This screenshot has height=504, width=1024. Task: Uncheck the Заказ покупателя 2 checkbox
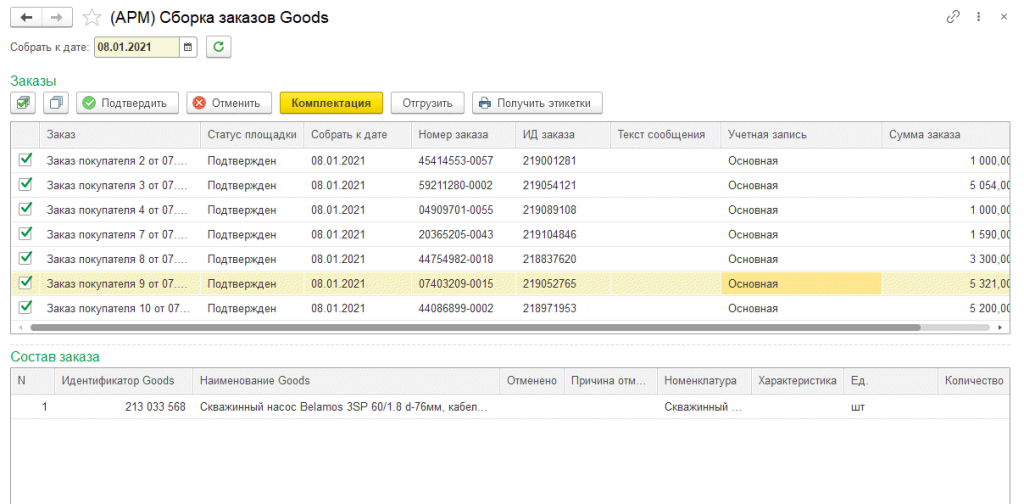26,160
